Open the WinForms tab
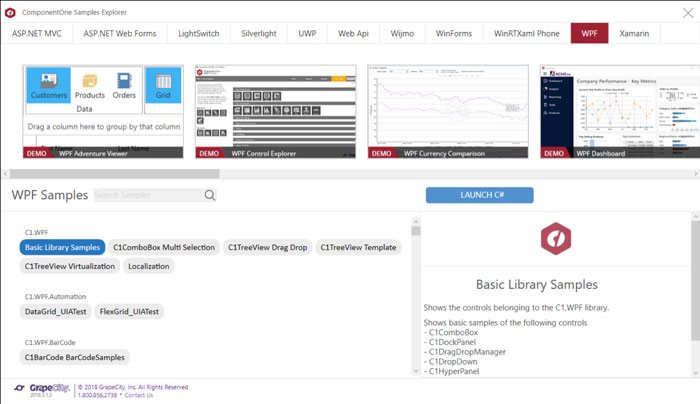Screen dimensions: 700x404 454,33
